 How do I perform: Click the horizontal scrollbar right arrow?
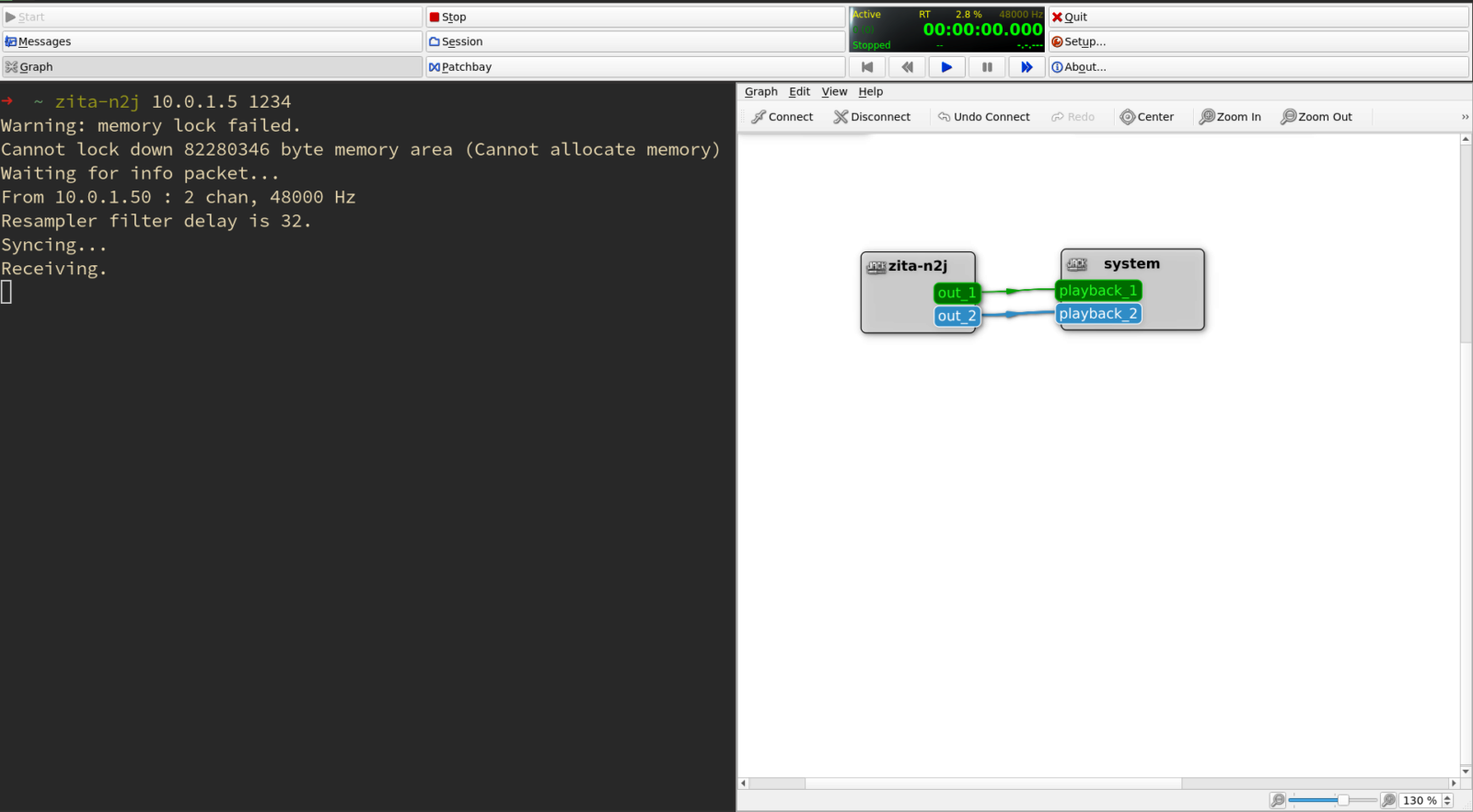1454,783
